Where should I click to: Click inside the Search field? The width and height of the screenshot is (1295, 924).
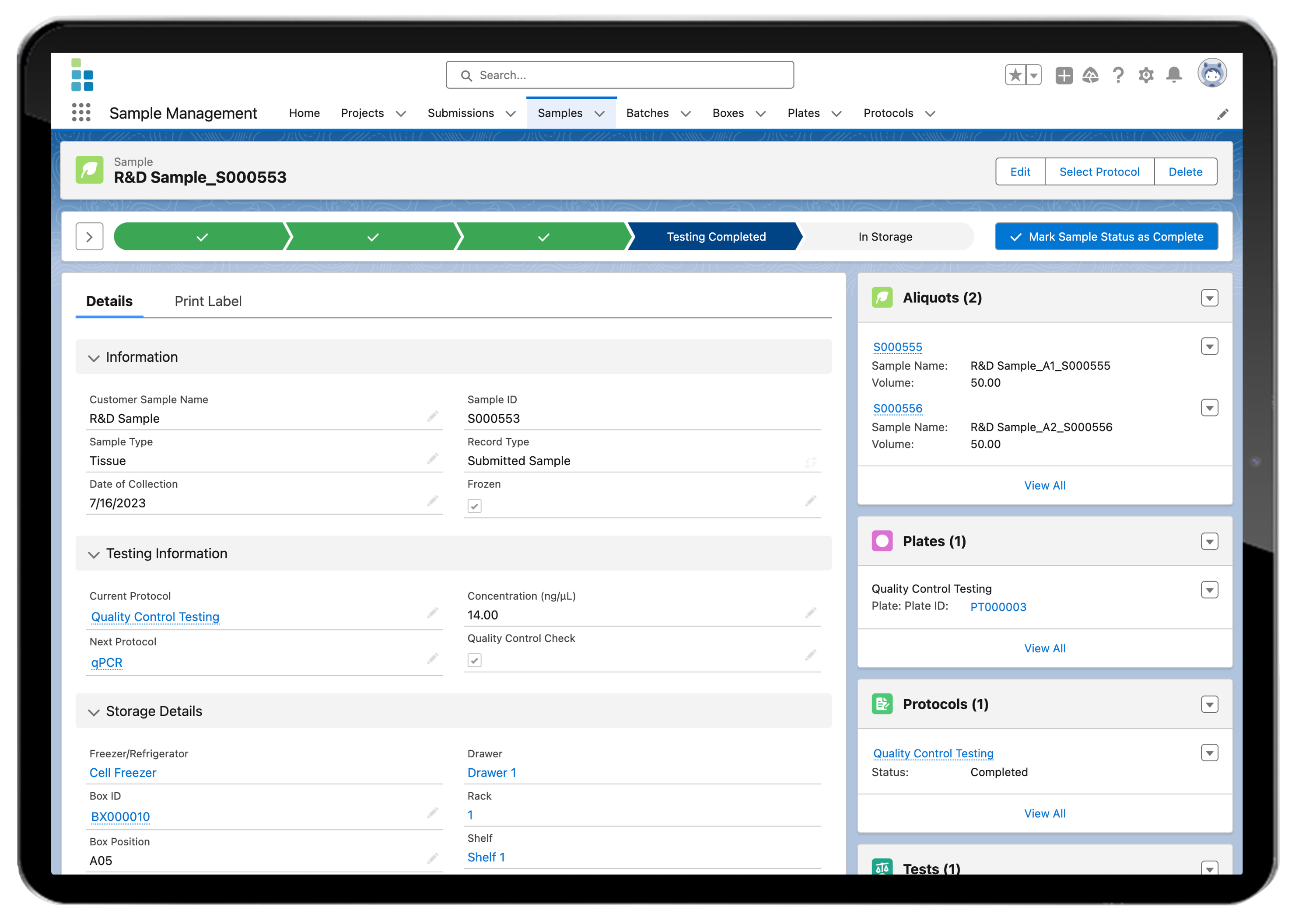(619, 74)
